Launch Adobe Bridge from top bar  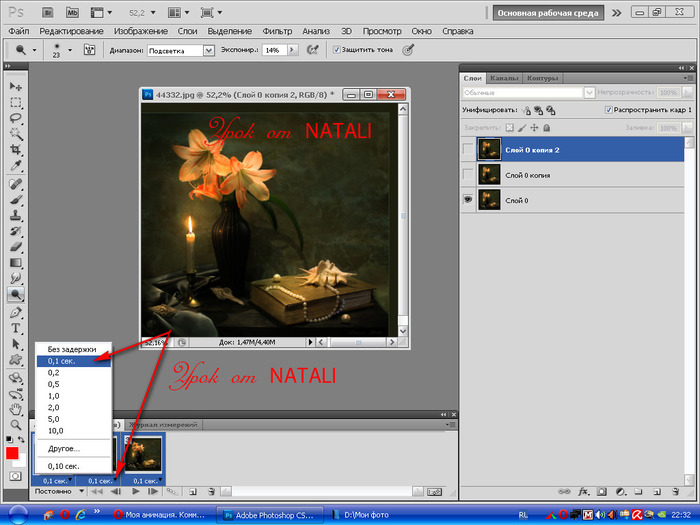click(48, 12)
